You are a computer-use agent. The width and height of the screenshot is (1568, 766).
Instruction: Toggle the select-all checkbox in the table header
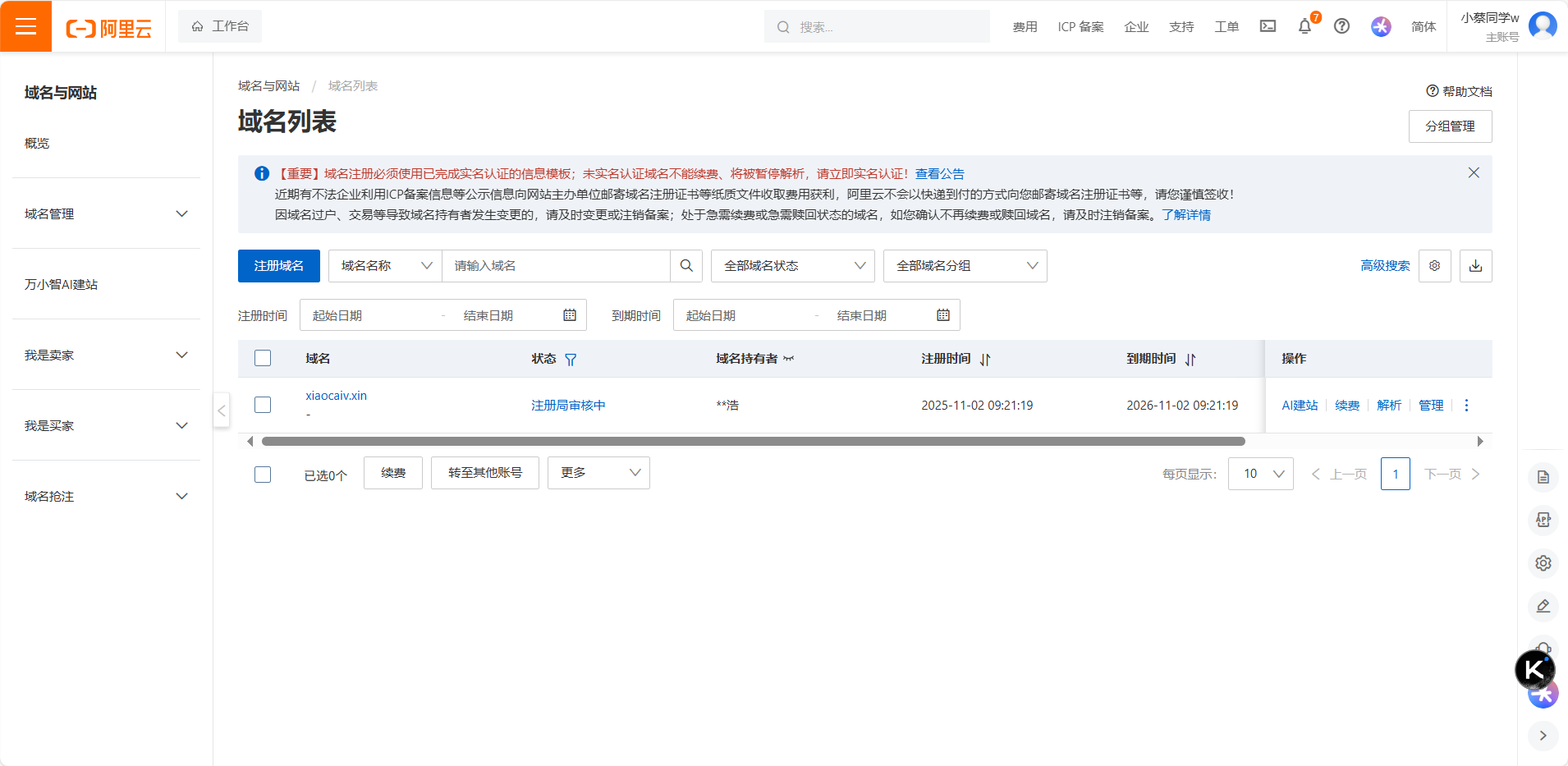click(x=262, y=358)
